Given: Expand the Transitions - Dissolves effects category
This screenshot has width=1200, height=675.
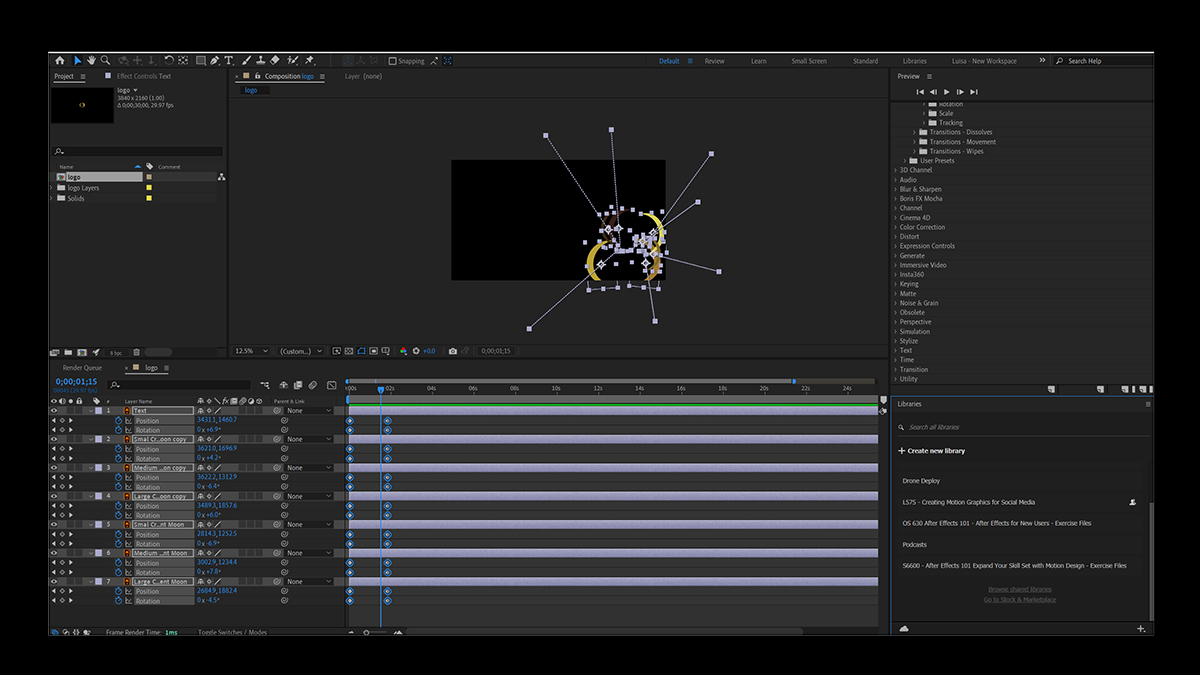Looking at the screenshot, I should 914,132.
